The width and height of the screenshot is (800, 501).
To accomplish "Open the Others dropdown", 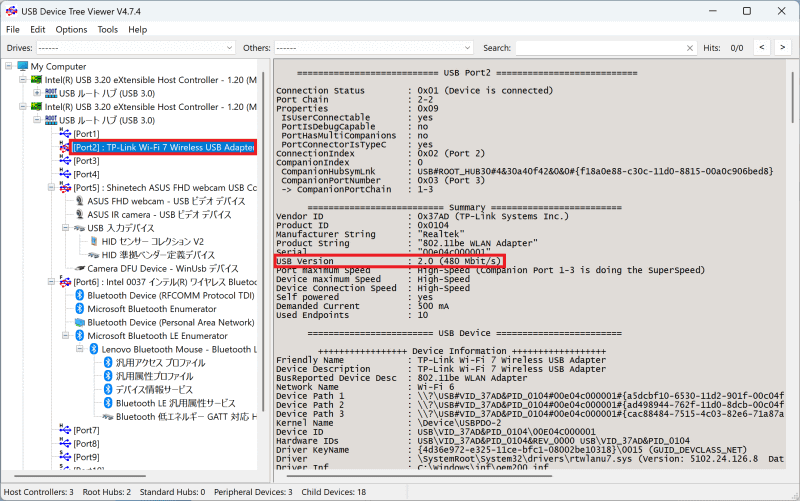I will coord(374,48).
